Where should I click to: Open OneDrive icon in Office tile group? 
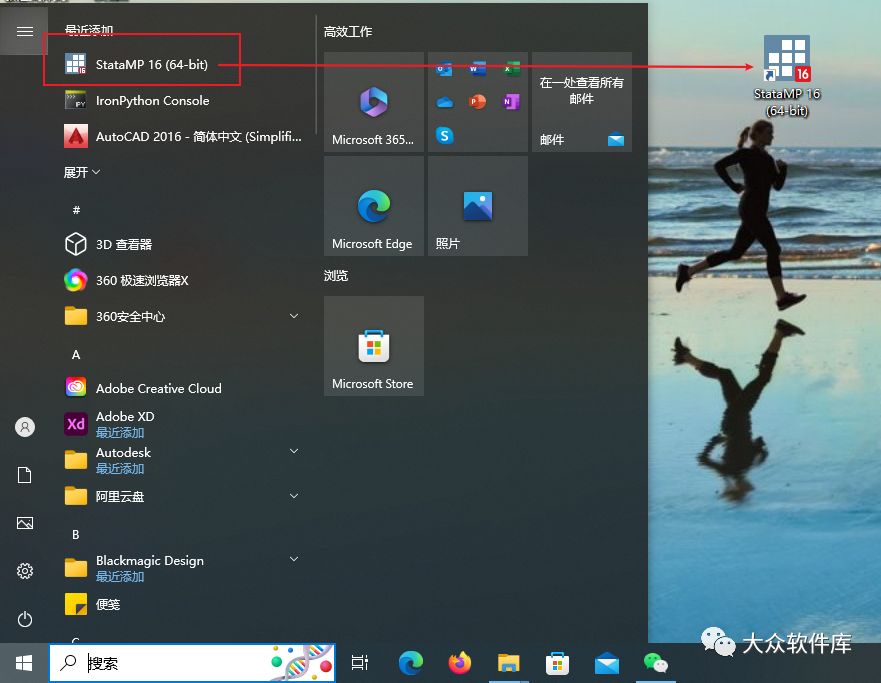click(x=444, y=102)
